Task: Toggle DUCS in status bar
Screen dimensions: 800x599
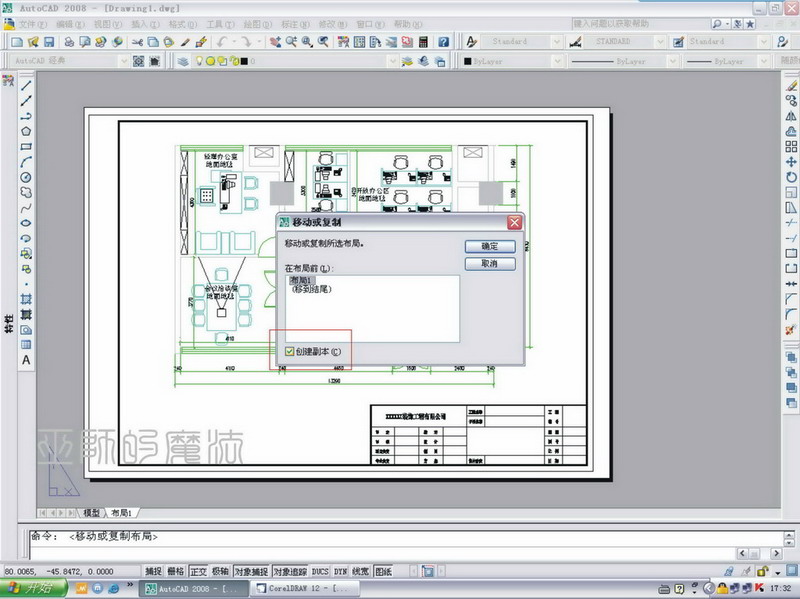Action: [320, 571]
